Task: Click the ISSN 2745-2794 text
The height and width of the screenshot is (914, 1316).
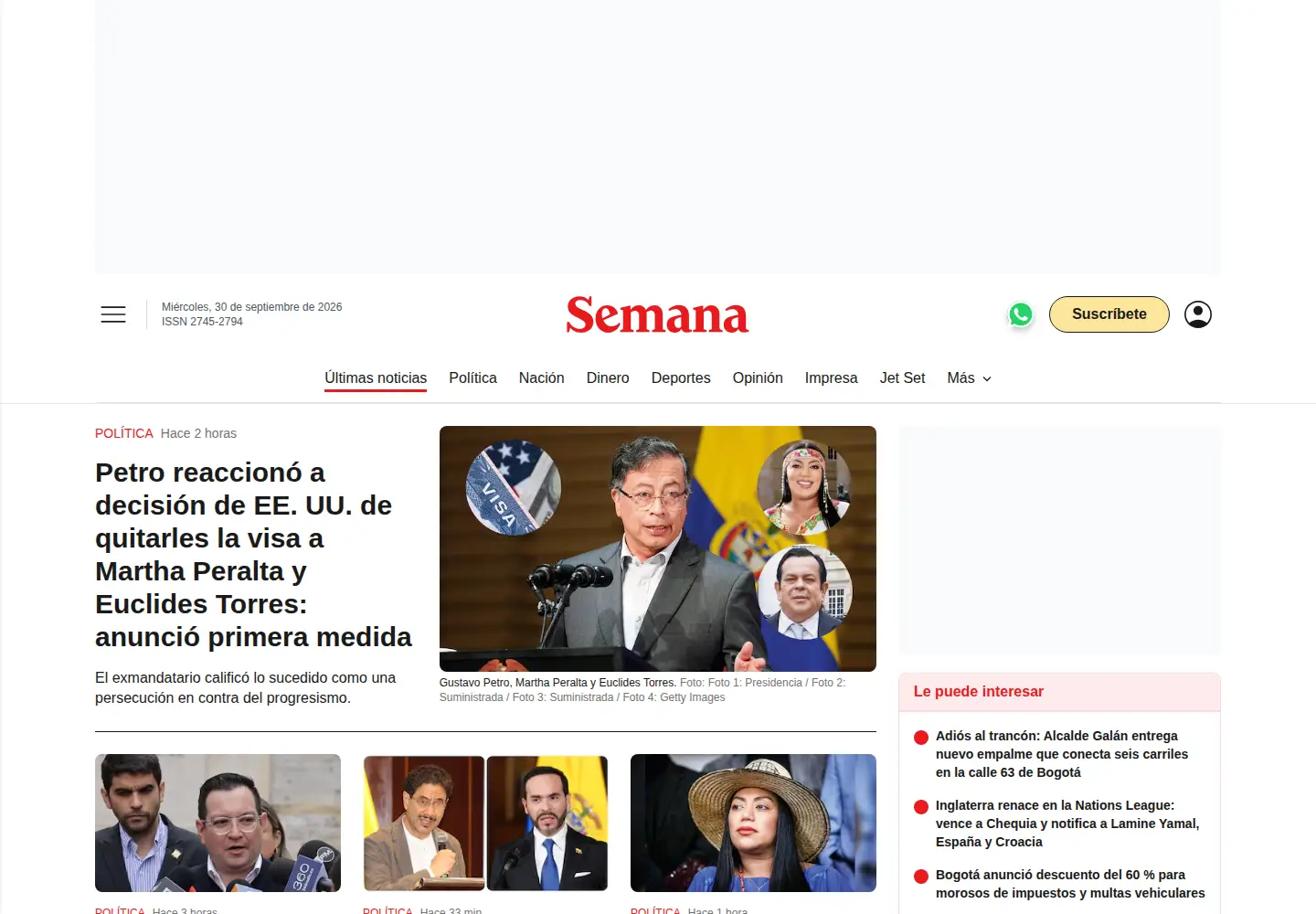Action: pyautogui.click(x=202, y=322)
